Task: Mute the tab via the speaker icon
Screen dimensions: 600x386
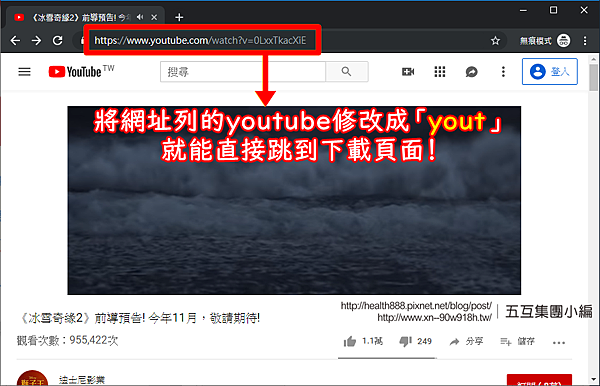Action: click(x=140, y=17)
